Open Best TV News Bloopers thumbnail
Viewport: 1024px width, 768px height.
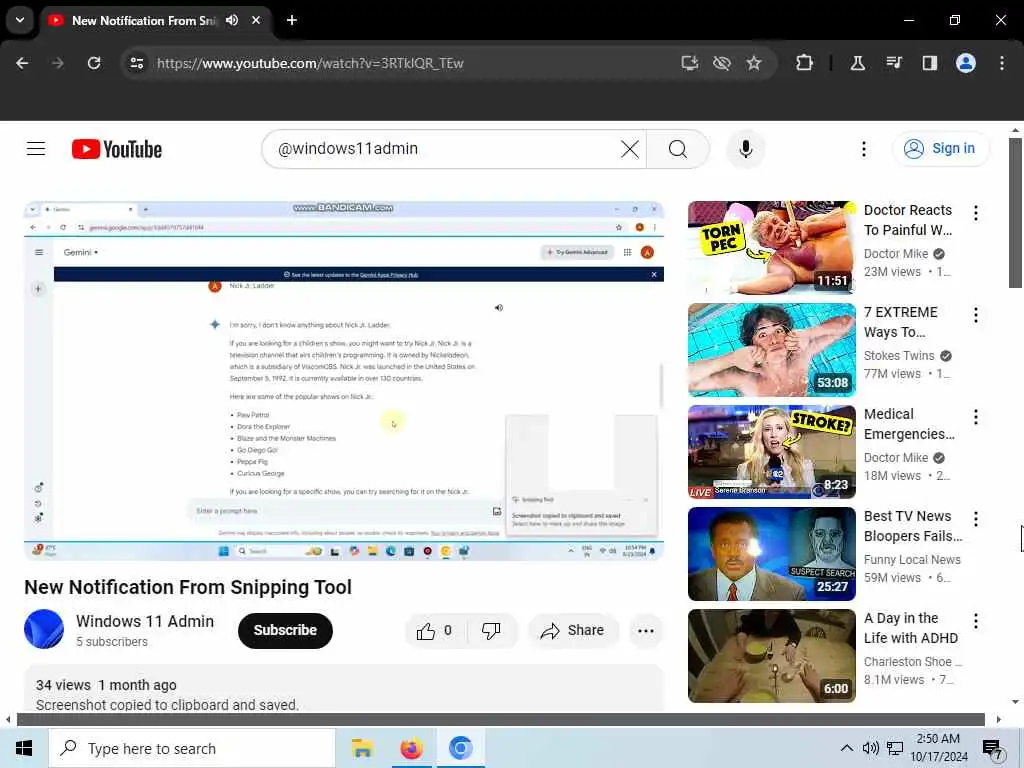pyautogui.click(x=771, y=554)
